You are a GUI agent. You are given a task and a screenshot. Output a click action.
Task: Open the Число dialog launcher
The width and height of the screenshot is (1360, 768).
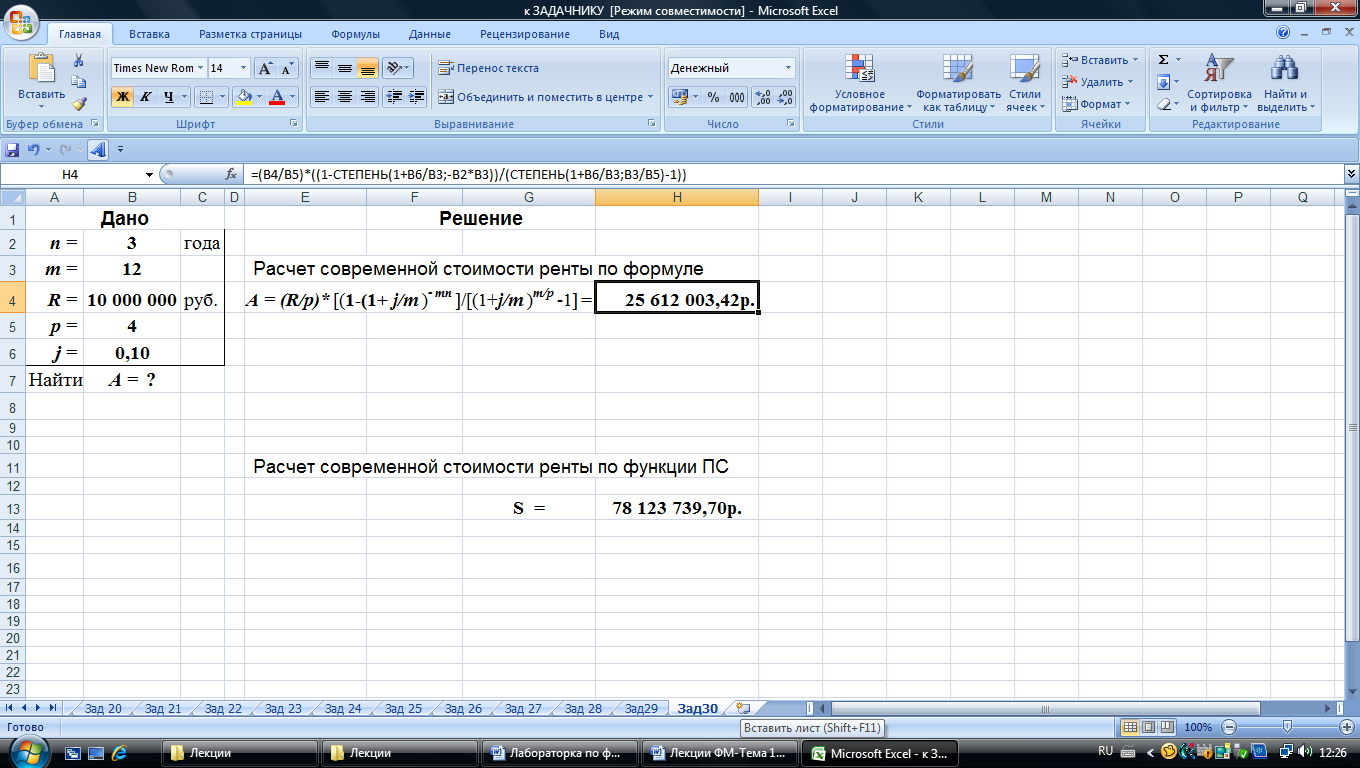tap(790, 124)
